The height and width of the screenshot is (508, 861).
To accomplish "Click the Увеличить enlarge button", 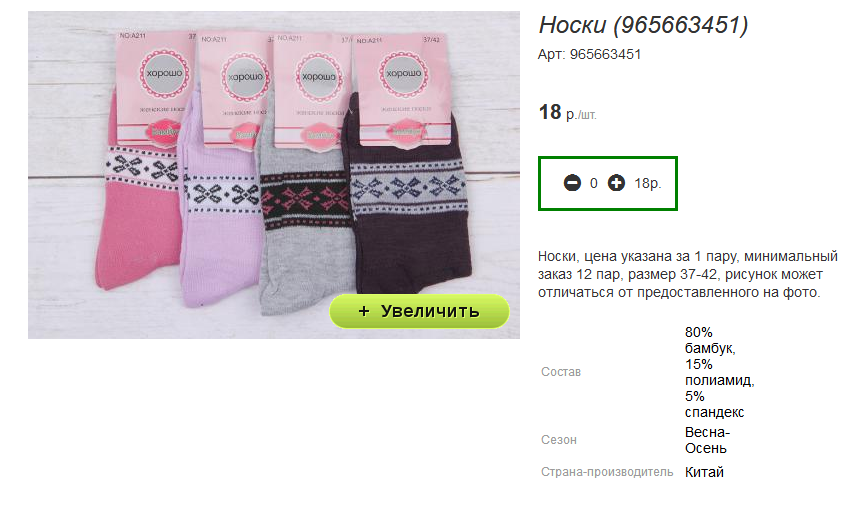I will (420, 311).
